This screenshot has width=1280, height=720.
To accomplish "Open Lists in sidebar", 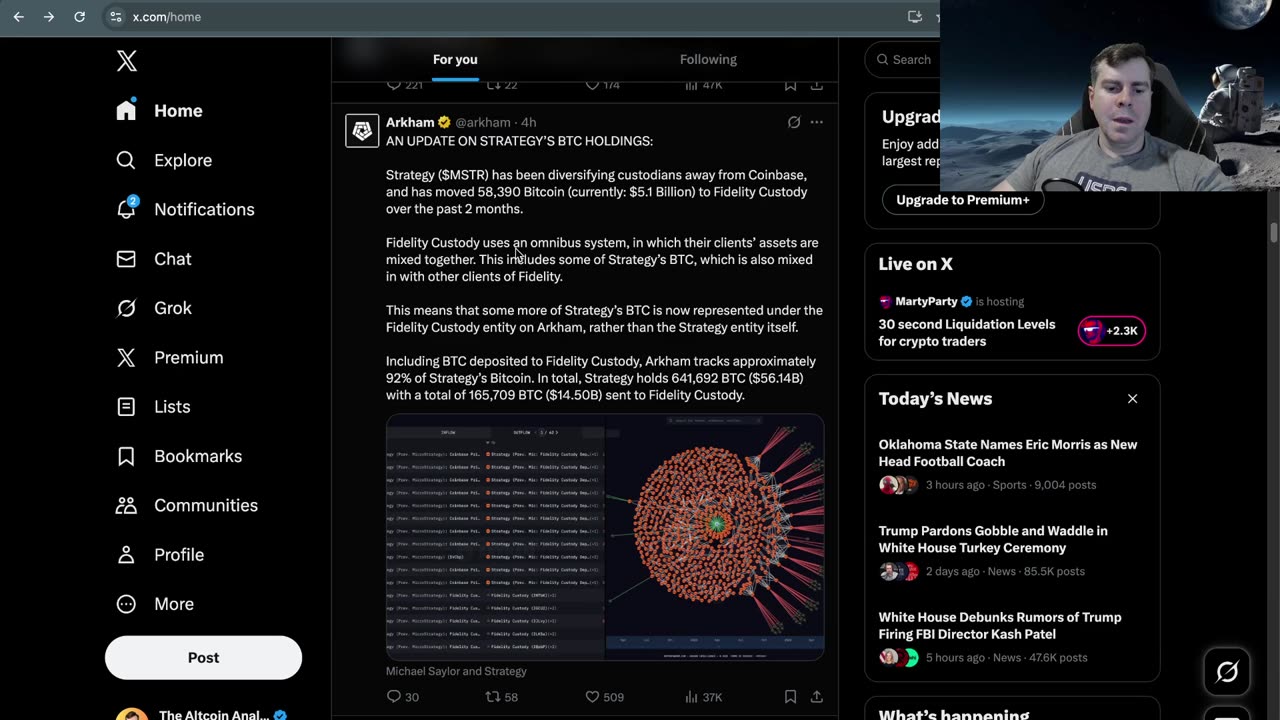I will pos(153,406).
